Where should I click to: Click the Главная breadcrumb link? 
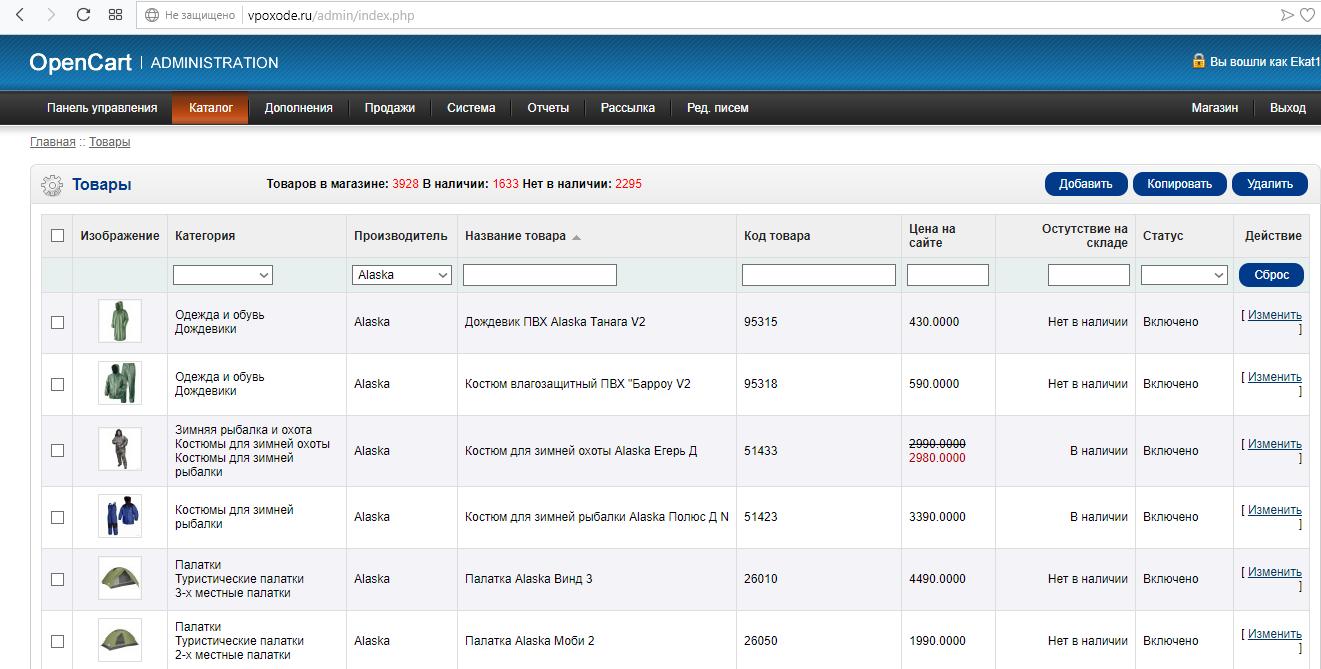[53, 142]
